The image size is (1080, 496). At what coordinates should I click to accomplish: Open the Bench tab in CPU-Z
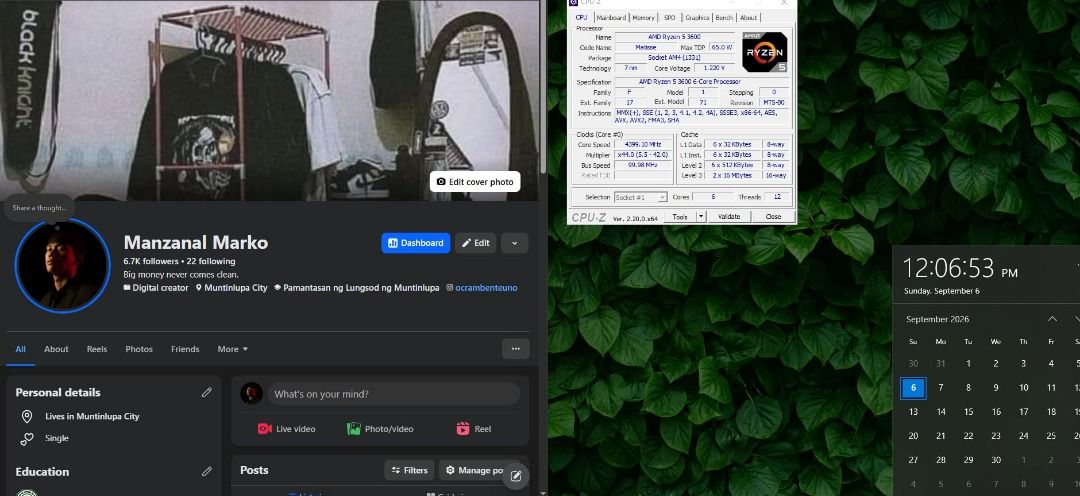724,17
